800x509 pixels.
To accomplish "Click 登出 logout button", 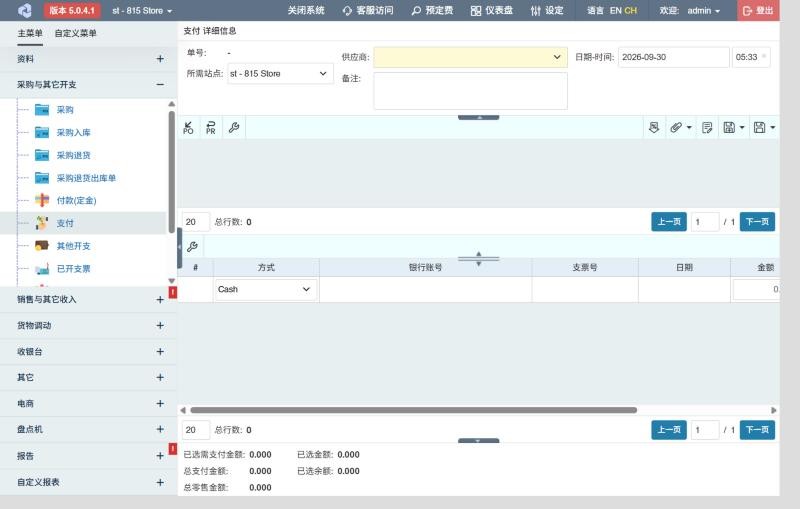I will click(x=758, y=10).
